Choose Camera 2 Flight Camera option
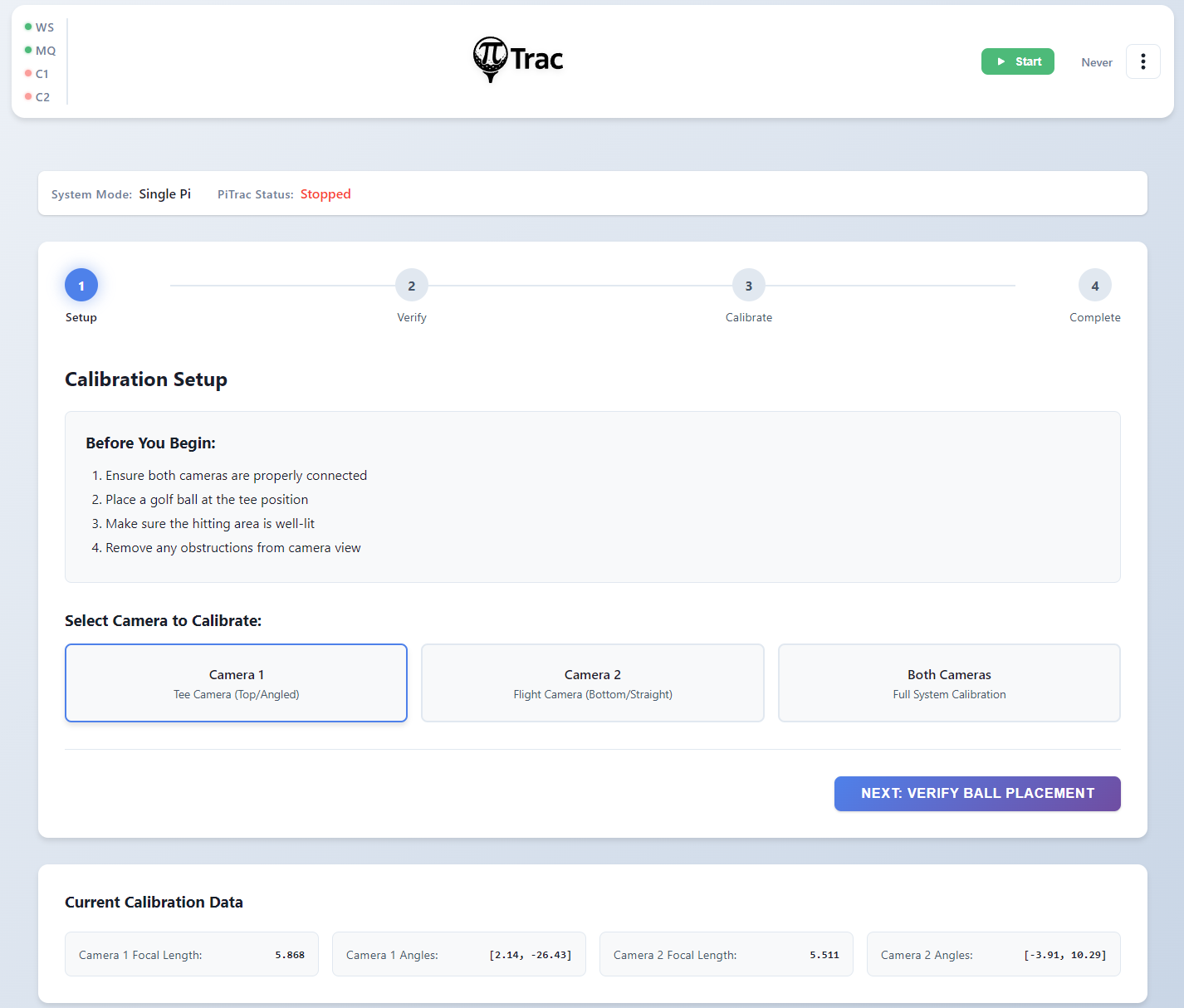1184x1008 pixels. 593,683
